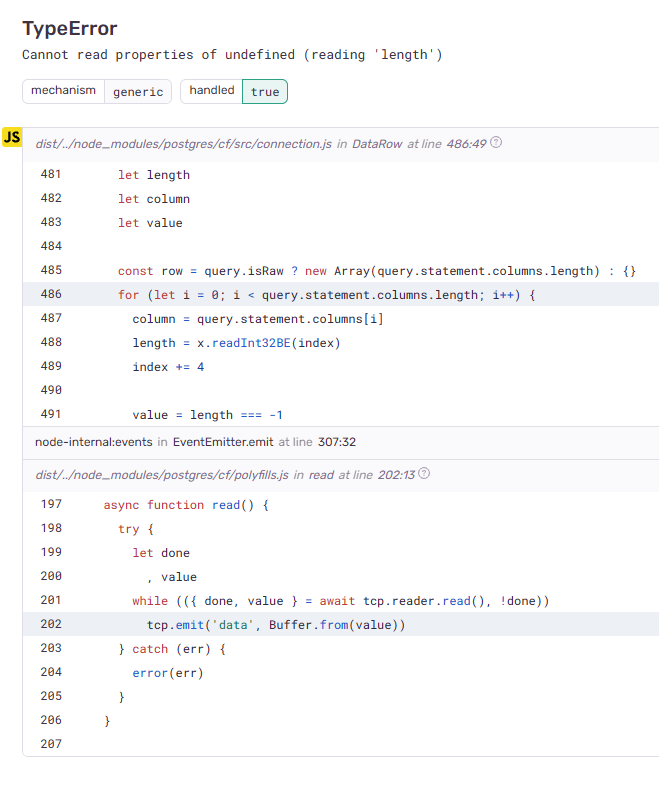Click help icon beside line 202:13
659x785 pixels.
point(424,473)
